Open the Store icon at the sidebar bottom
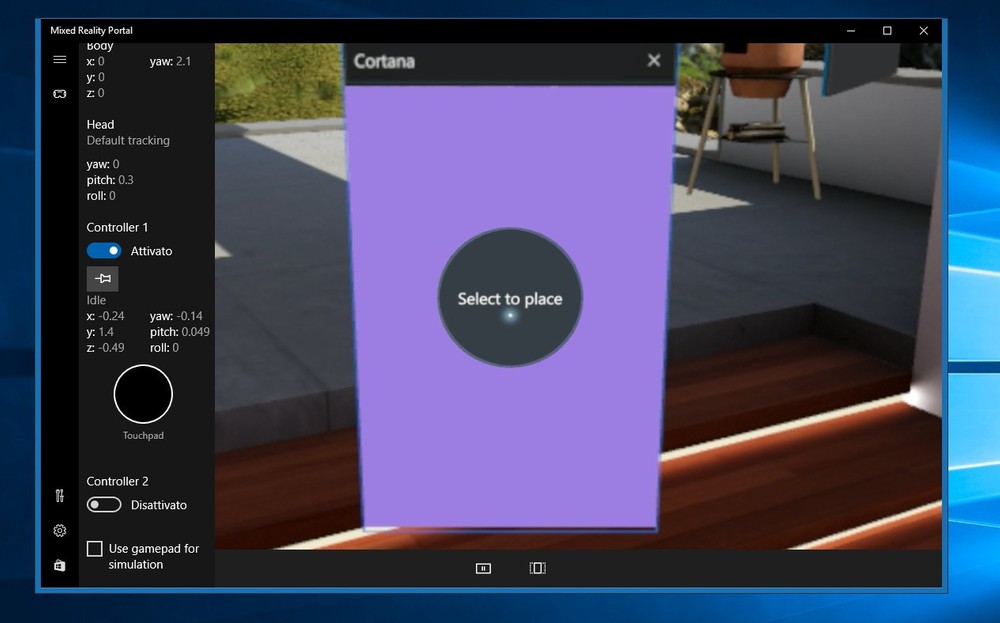 pos(59,566)
